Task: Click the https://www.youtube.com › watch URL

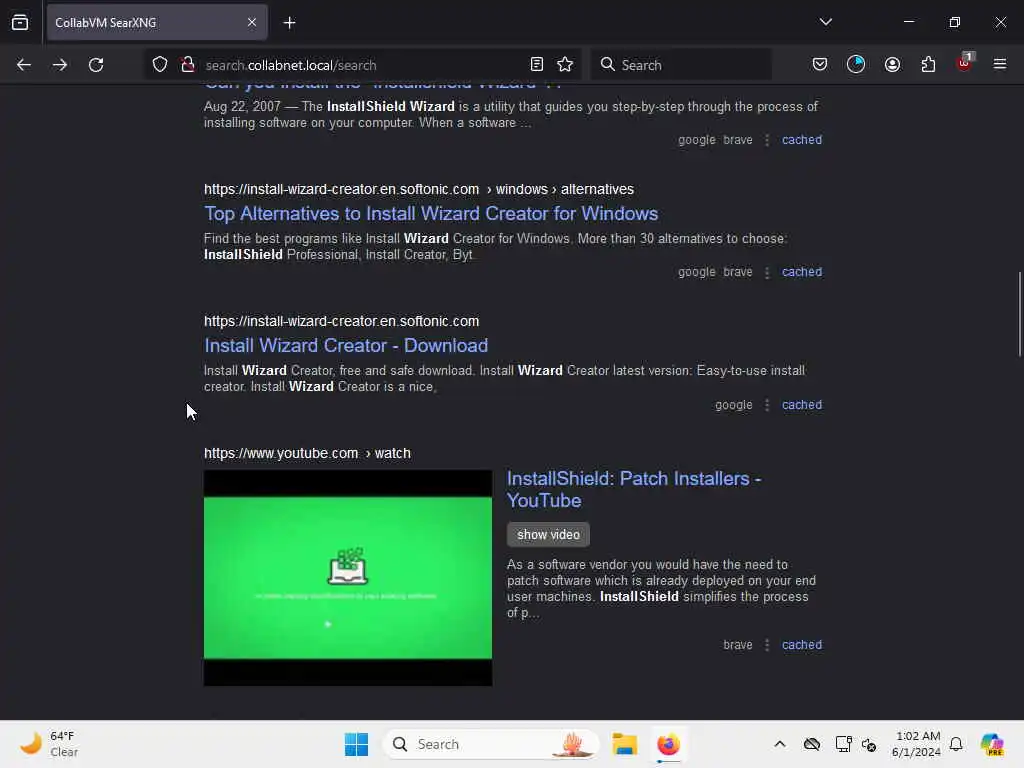Action: (307, 453)
